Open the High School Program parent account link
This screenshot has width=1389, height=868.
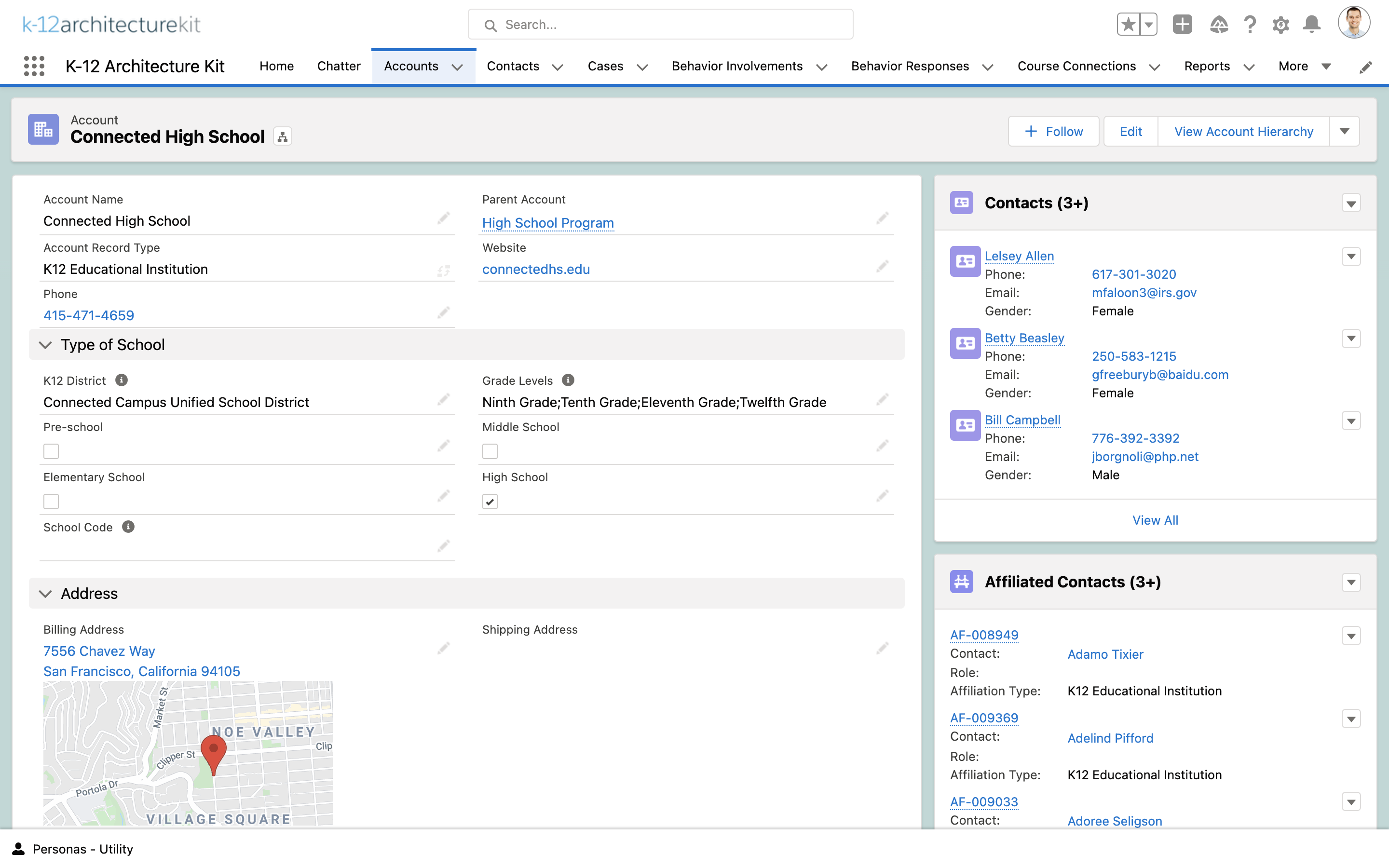[x=547, y=222]
